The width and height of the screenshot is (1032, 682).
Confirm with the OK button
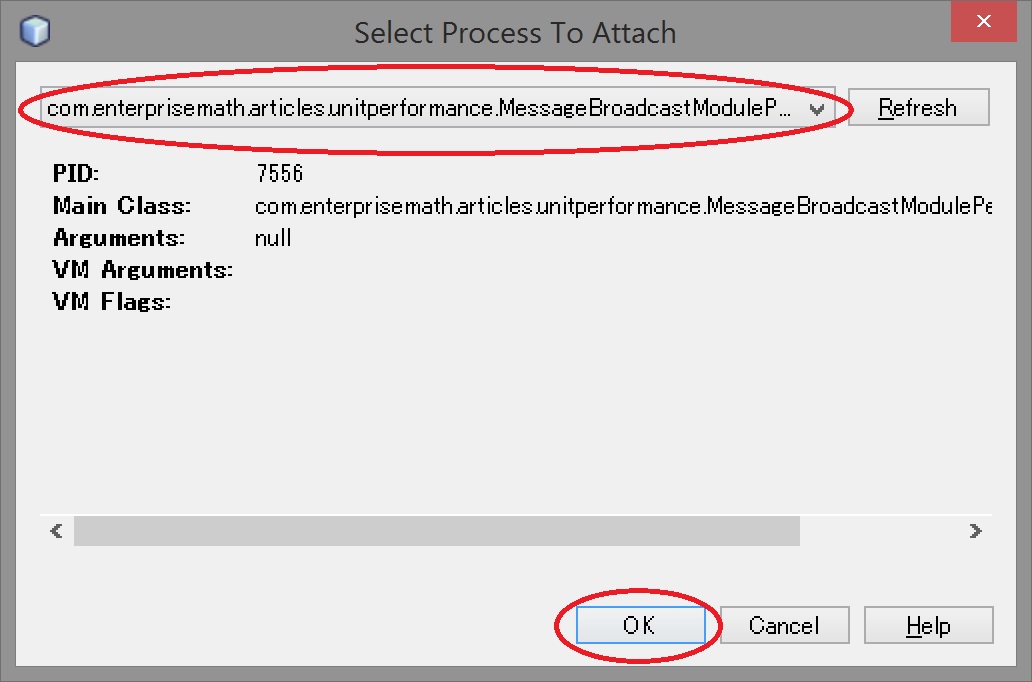tap(638, 626)
